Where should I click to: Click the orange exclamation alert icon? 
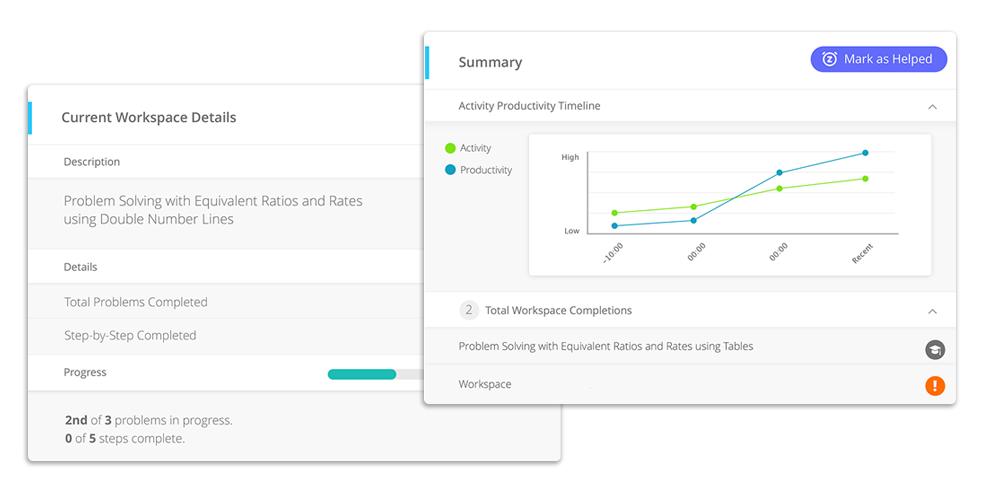pyautogui.click(x=935, y=386)
